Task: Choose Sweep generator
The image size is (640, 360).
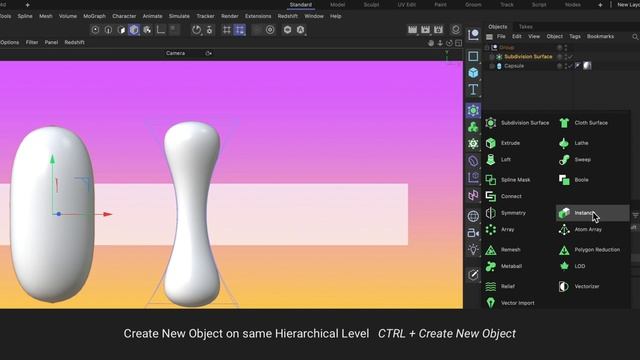Action: tap(575, 160)
